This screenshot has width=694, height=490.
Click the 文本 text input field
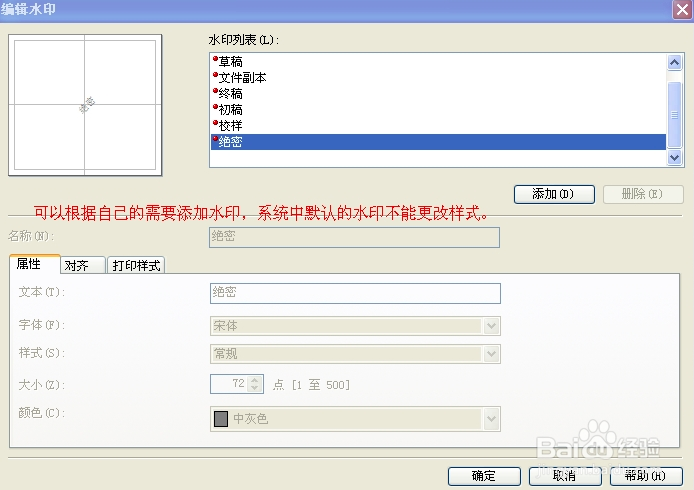click(x=355, y=293)
